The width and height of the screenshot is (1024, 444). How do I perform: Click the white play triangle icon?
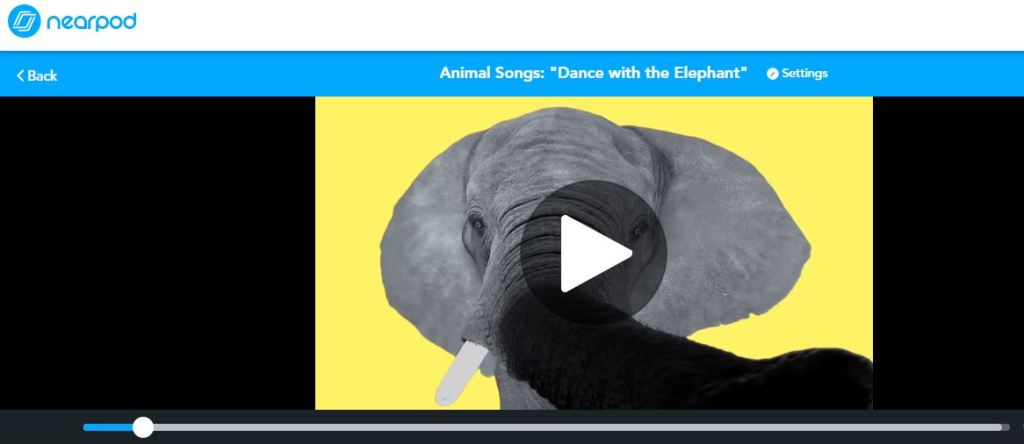tap(594, 253)
